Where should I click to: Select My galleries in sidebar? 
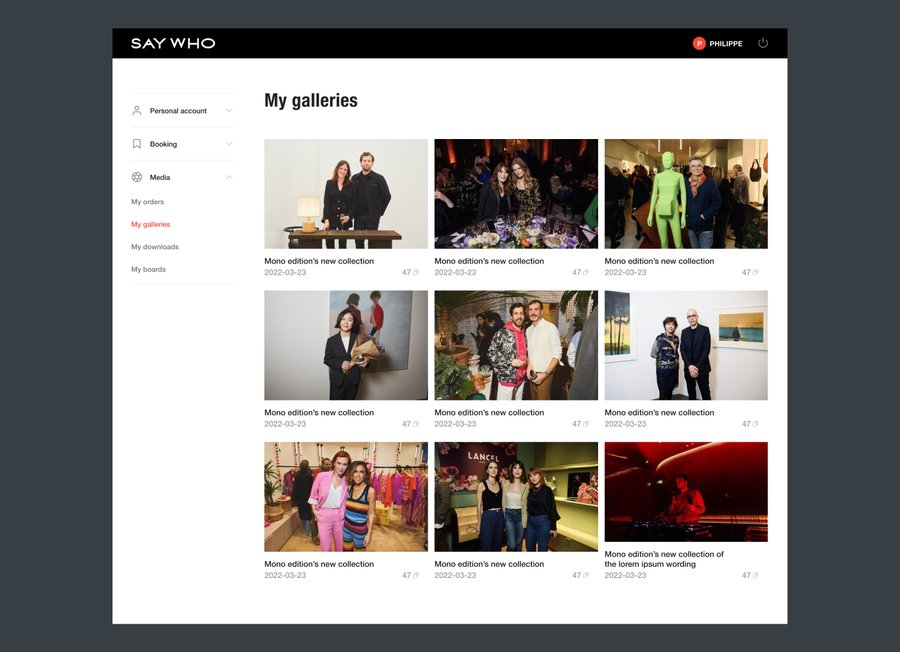(150, 224)
